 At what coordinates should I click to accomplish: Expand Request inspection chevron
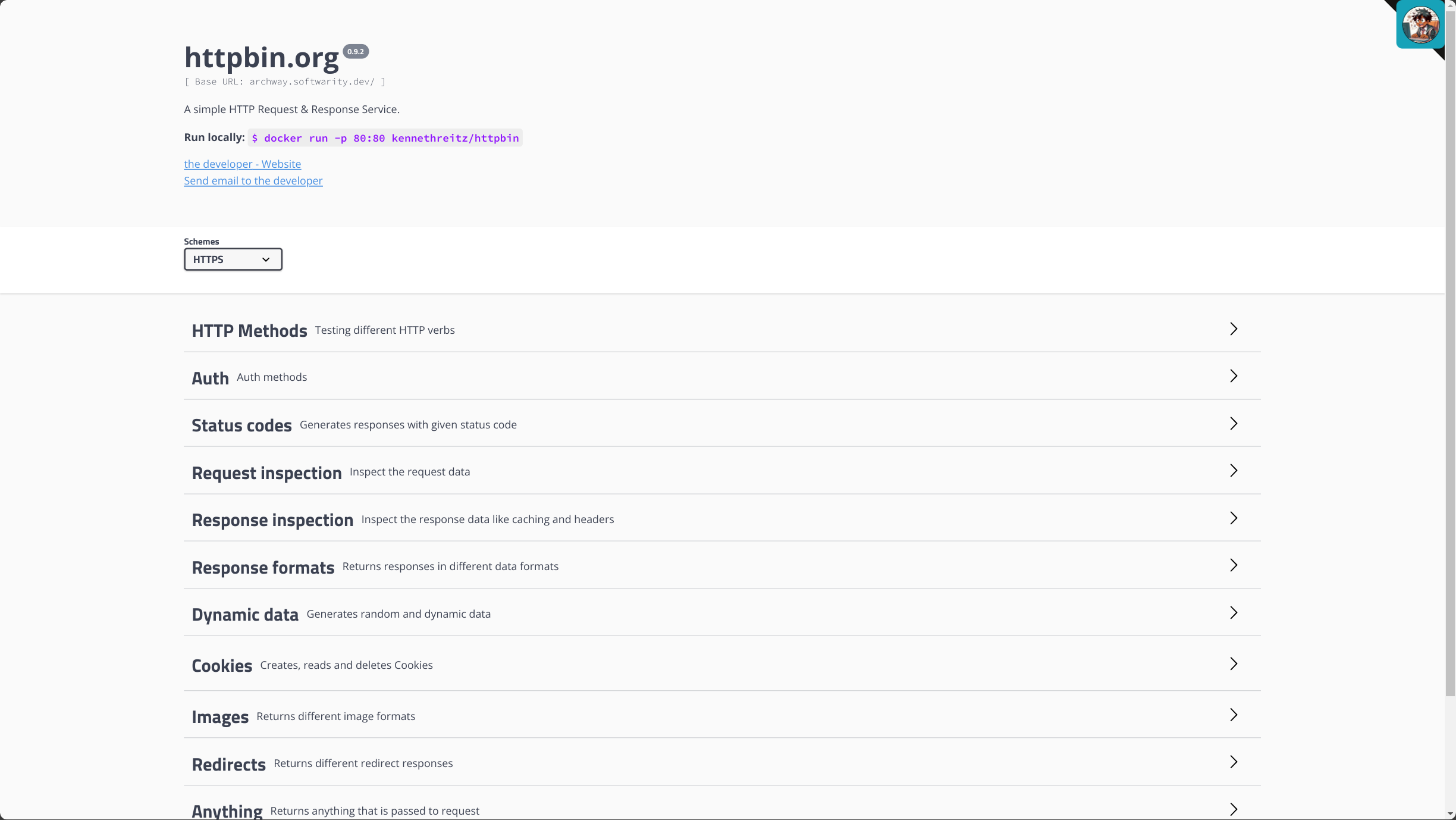[x=1234, y=471]
